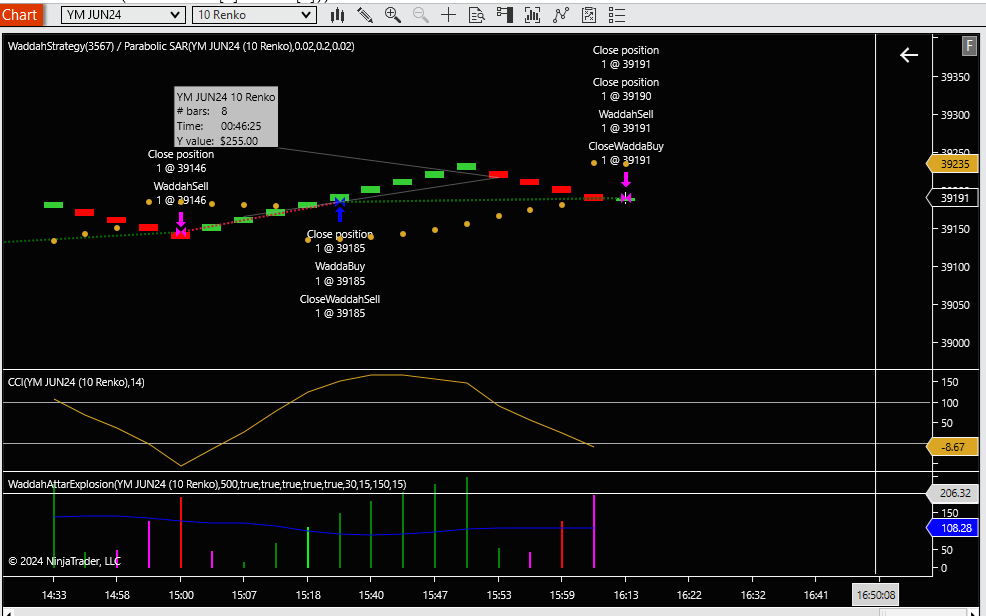Click the white left arrow on chart
The width and height of the screenshot is (986, 616).
click(x=908, y=56)
